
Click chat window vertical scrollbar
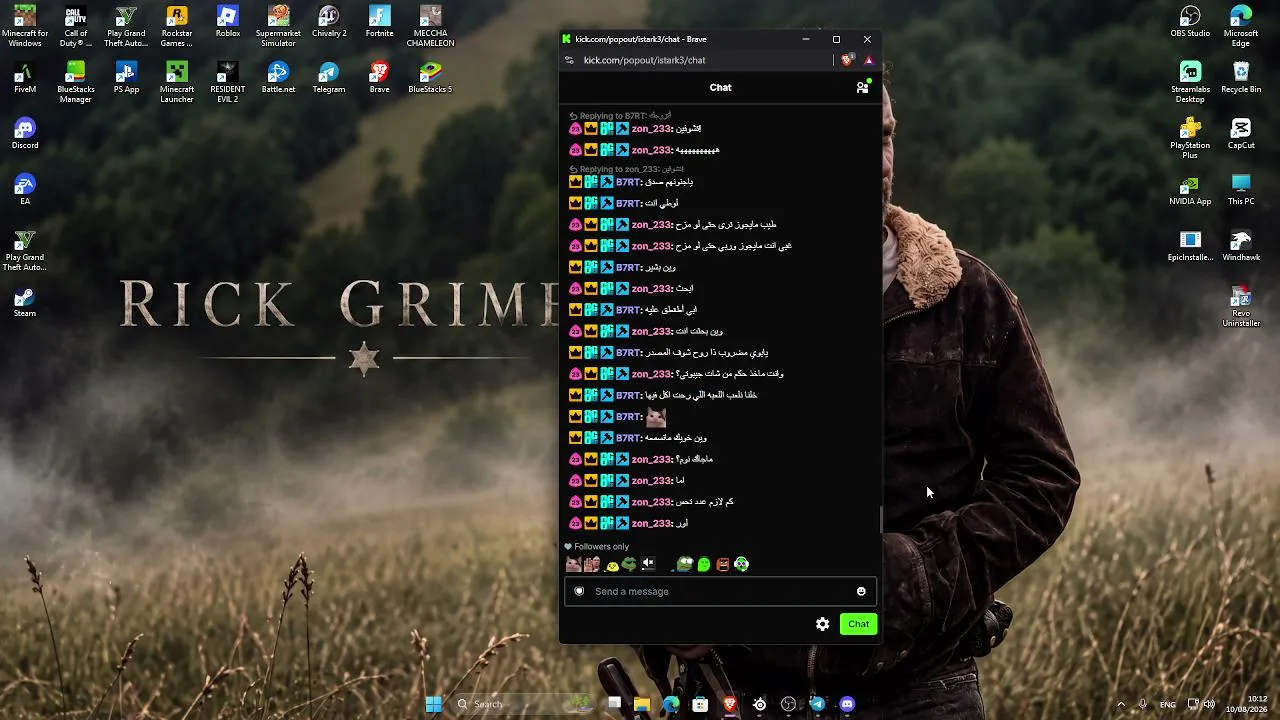tap(881, 520)
